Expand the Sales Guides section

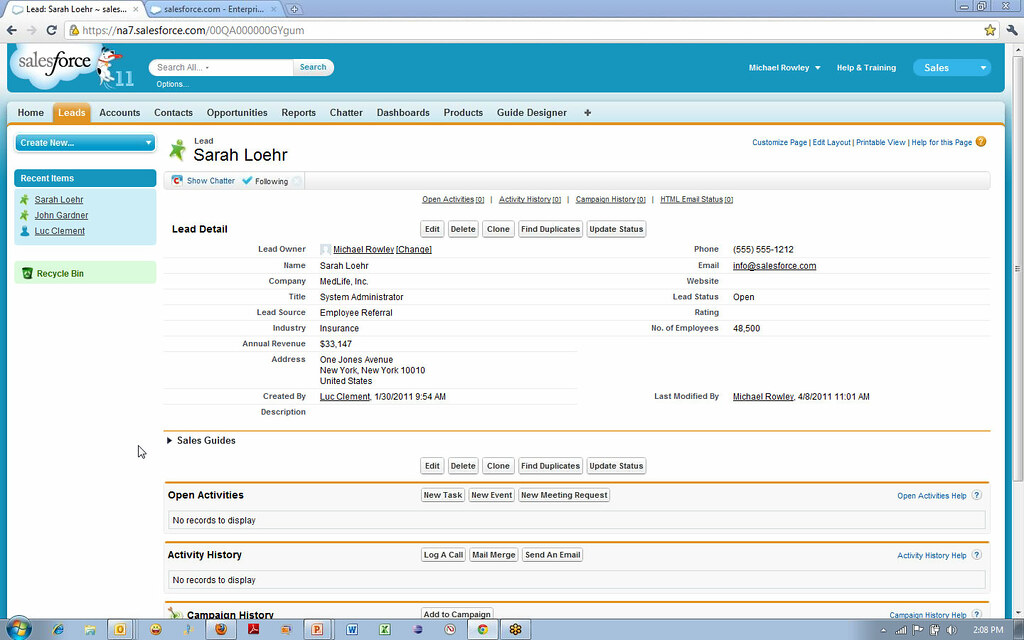click(x=169, y=441)
